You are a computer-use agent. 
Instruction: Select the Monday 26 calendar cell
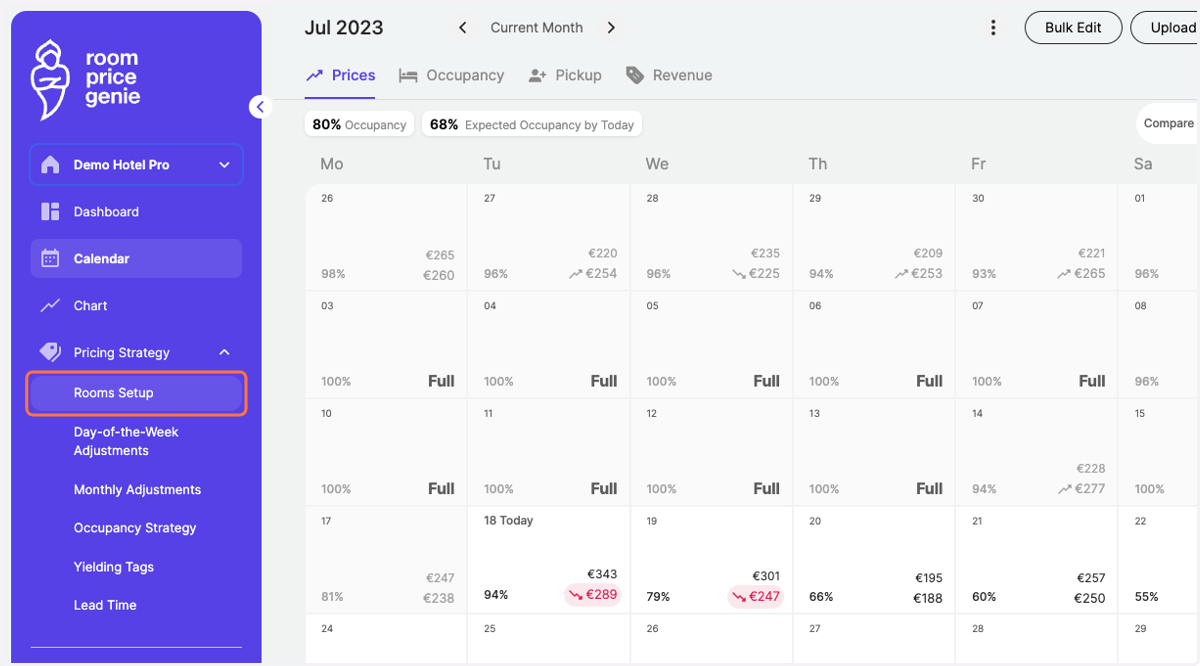click(386, 237)
